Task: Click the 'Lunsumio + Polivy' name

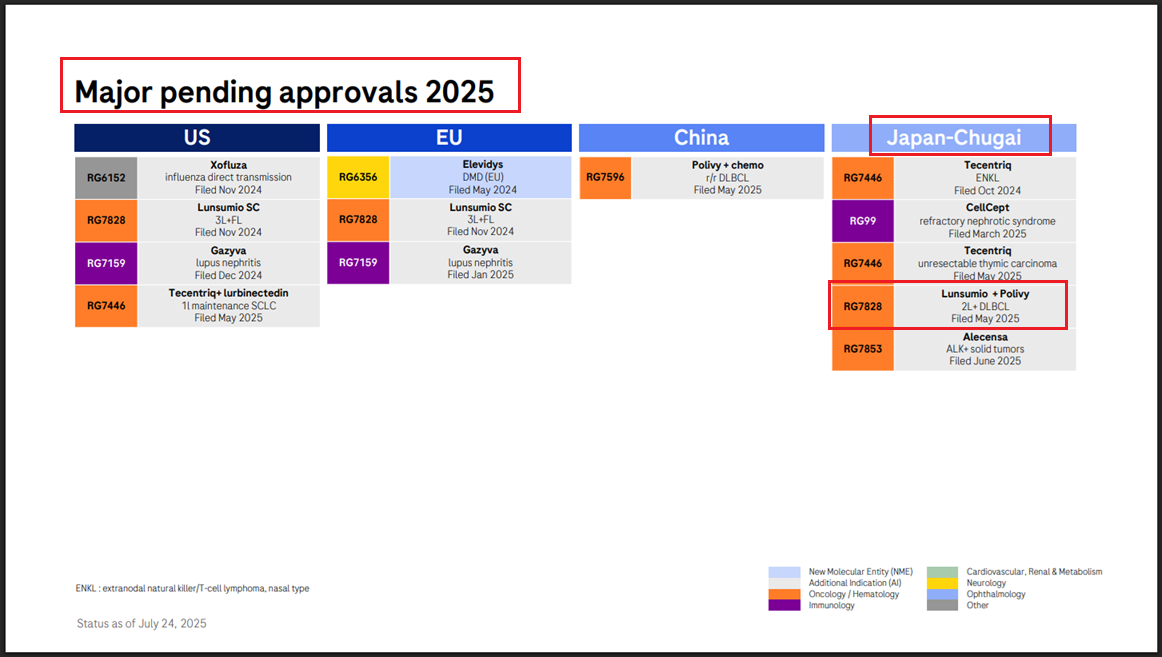Action: coord(985,293)
